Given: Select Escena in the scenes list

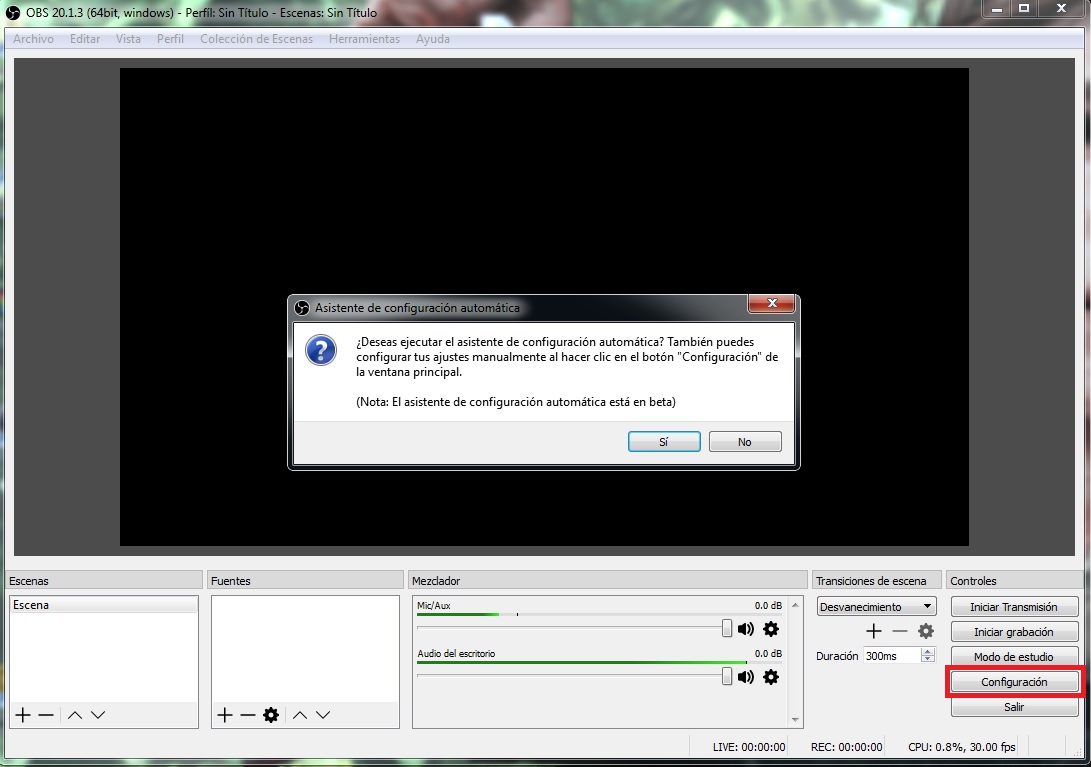Looking at the screenshot, I should 104,605.
